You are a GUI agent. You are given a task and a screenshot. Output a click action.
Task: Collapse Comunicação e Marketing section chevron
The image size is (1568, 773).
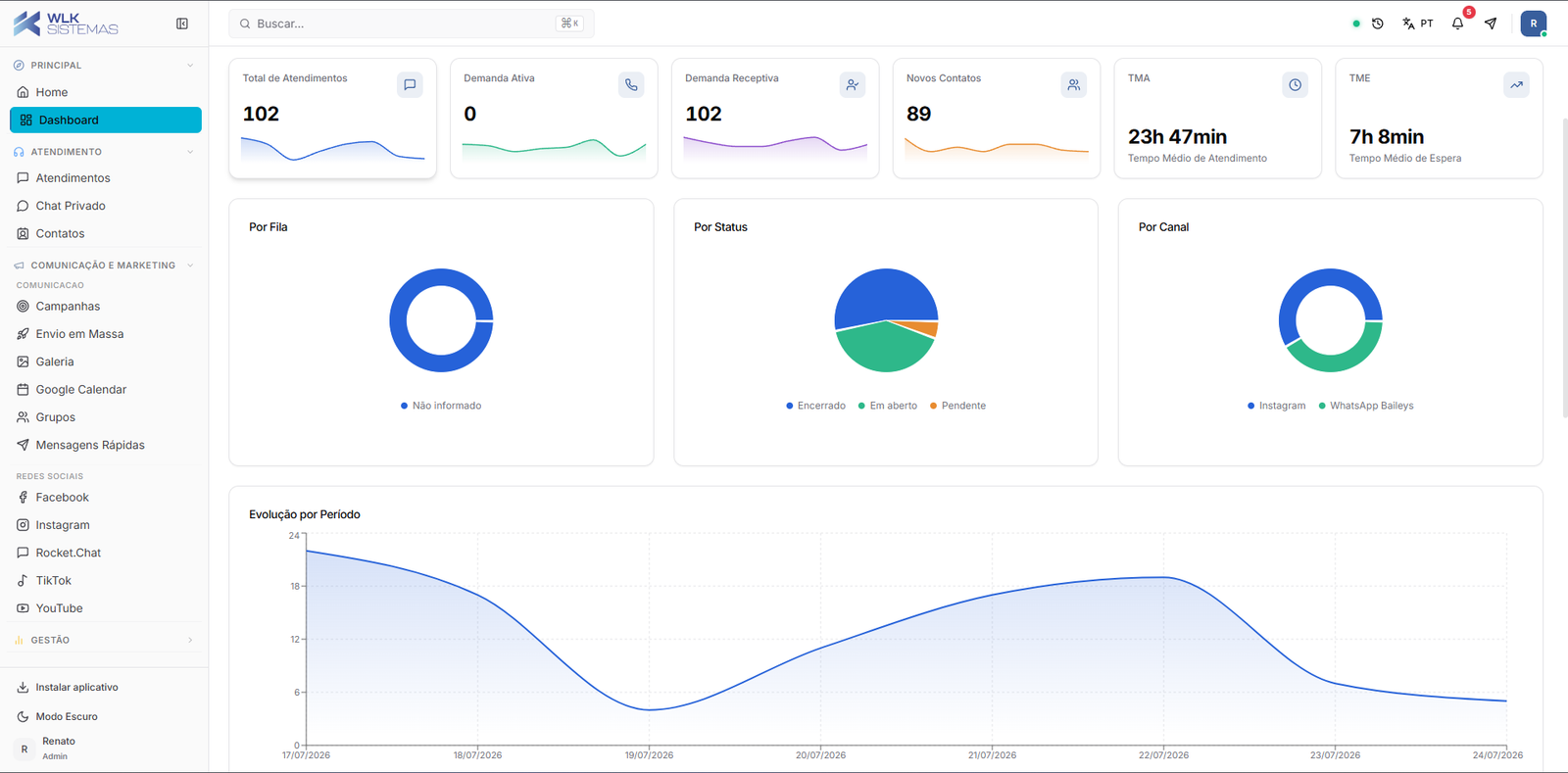pyautogui.click(x=190, y=266)
